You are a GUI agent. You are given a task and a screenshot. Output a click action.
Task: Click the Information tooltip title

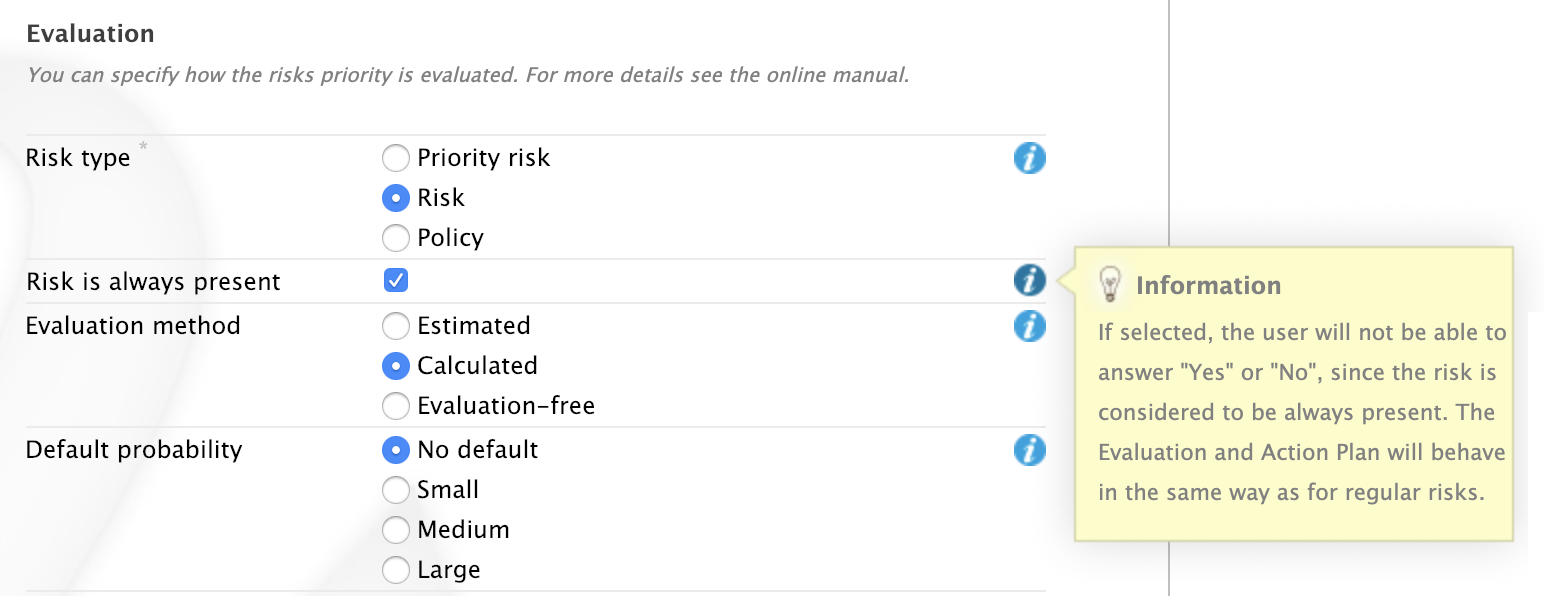pos(1208,286)
